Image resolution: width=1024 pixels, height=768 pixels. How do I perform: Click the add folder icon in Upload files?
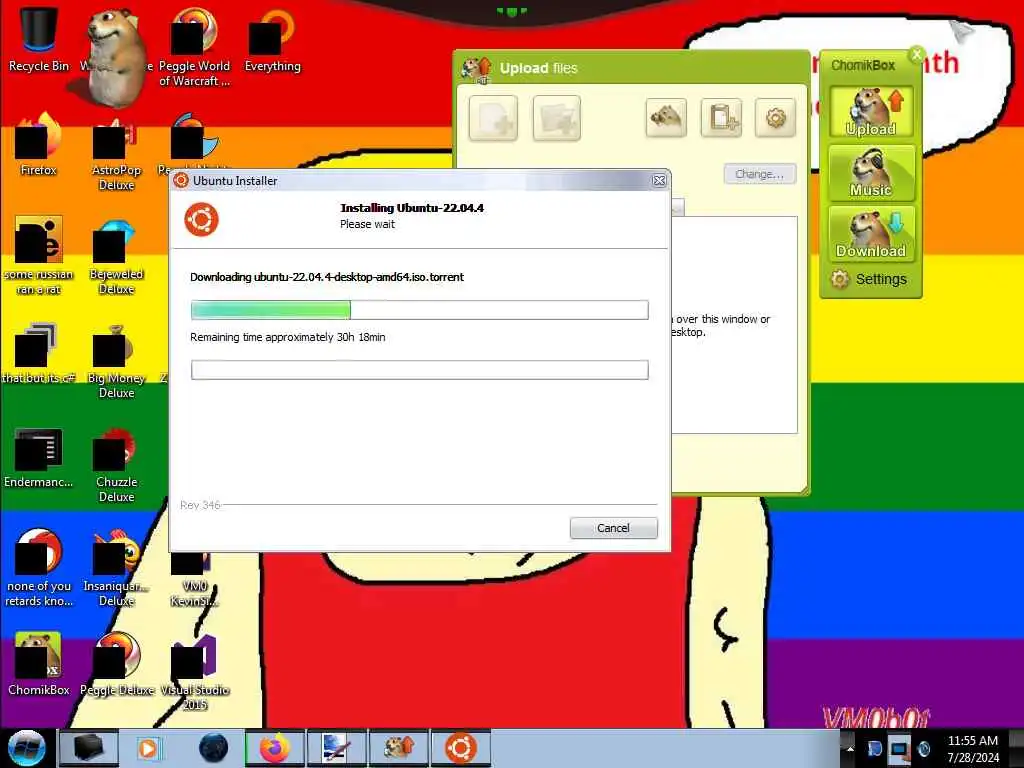556,118
